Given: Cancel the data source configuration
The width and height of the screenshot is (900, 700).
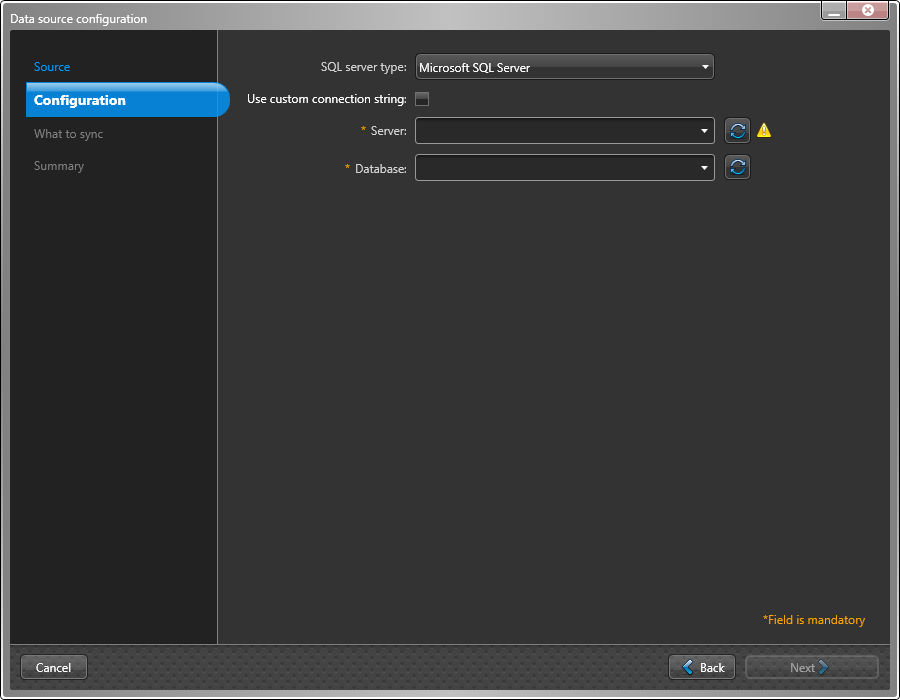Looking at the screenshot, I should coord(53,667).
